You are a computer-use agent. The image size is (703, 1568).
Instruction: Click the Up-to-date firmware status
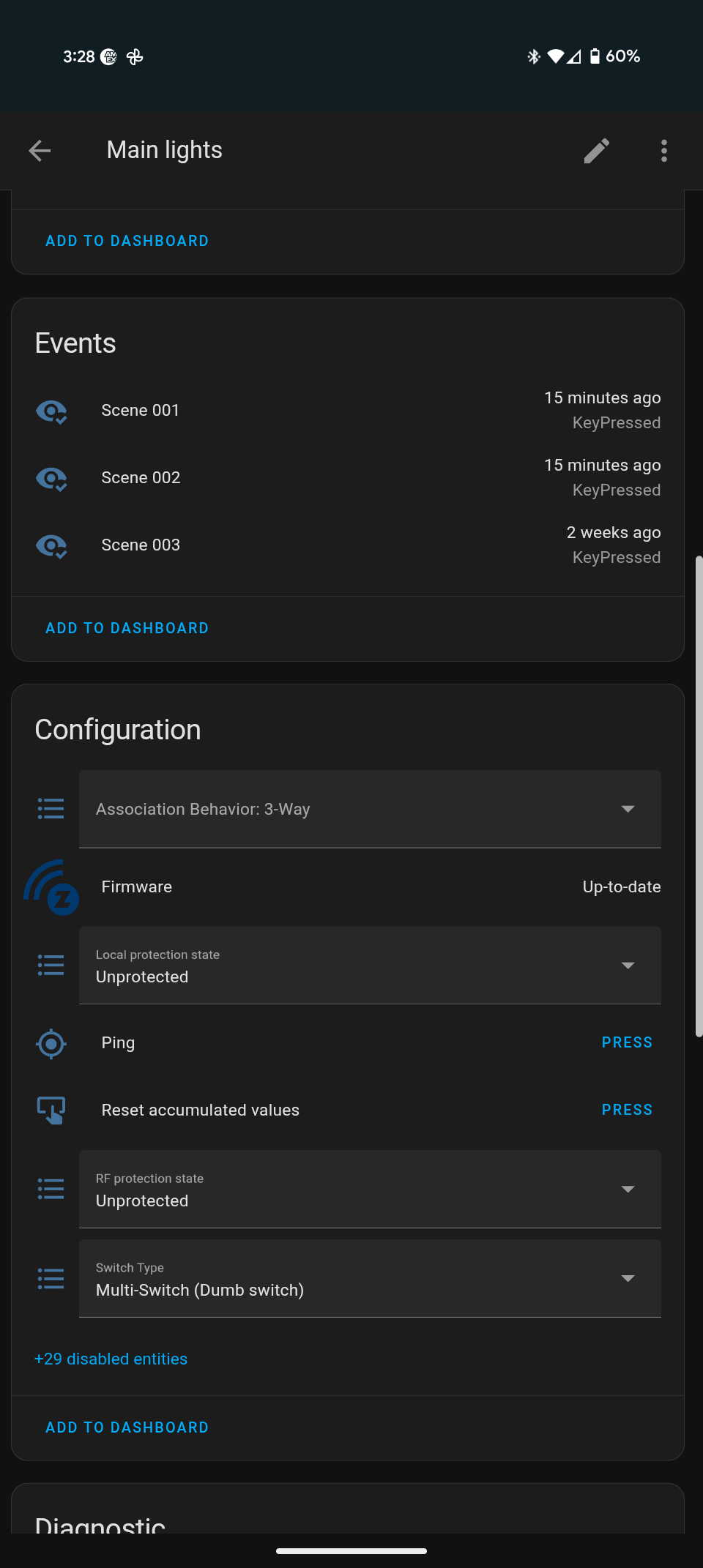622,887
